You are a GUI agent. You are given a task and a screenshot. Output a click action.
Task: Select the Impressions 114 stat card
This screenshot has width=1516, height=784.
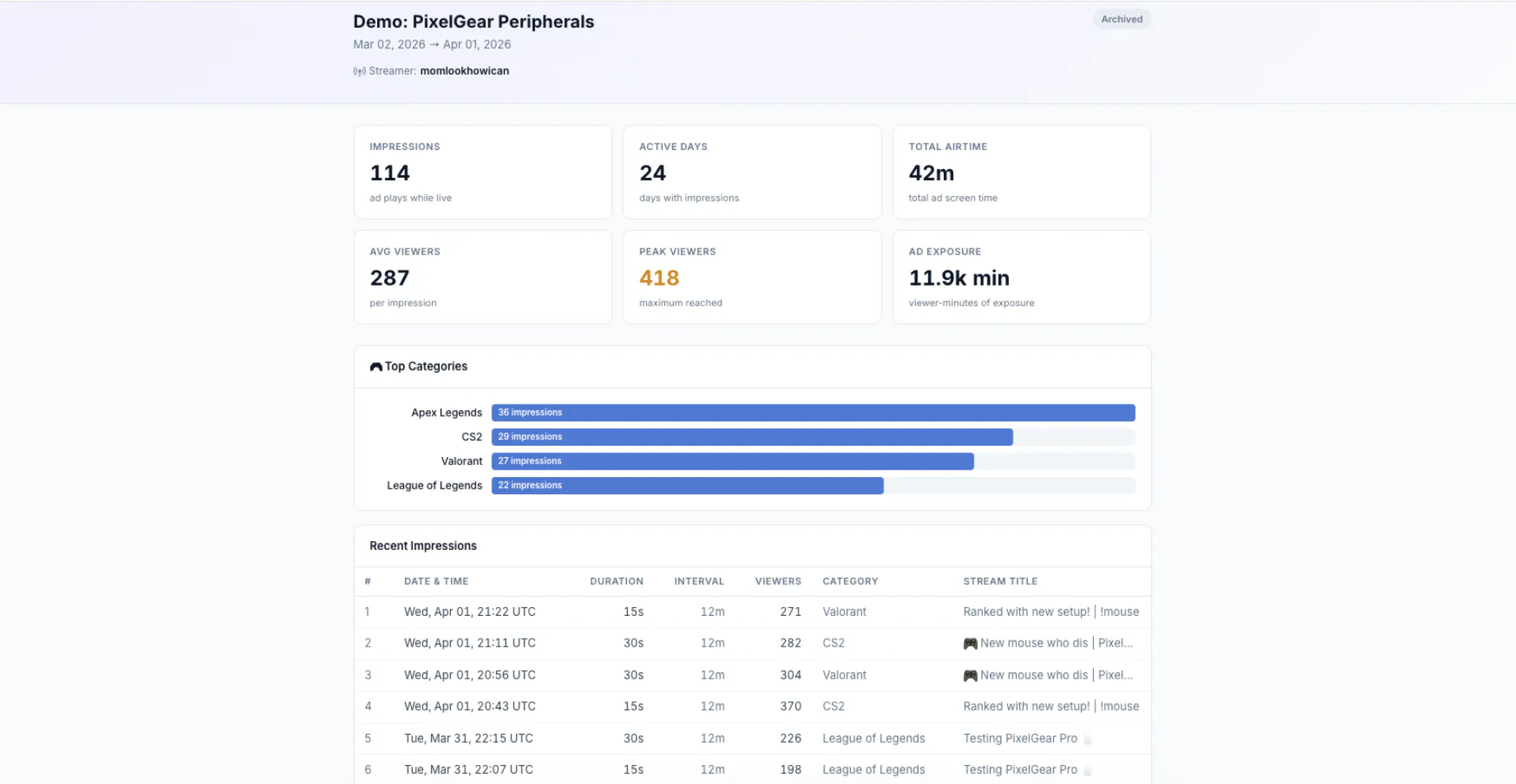pos(483,172)
